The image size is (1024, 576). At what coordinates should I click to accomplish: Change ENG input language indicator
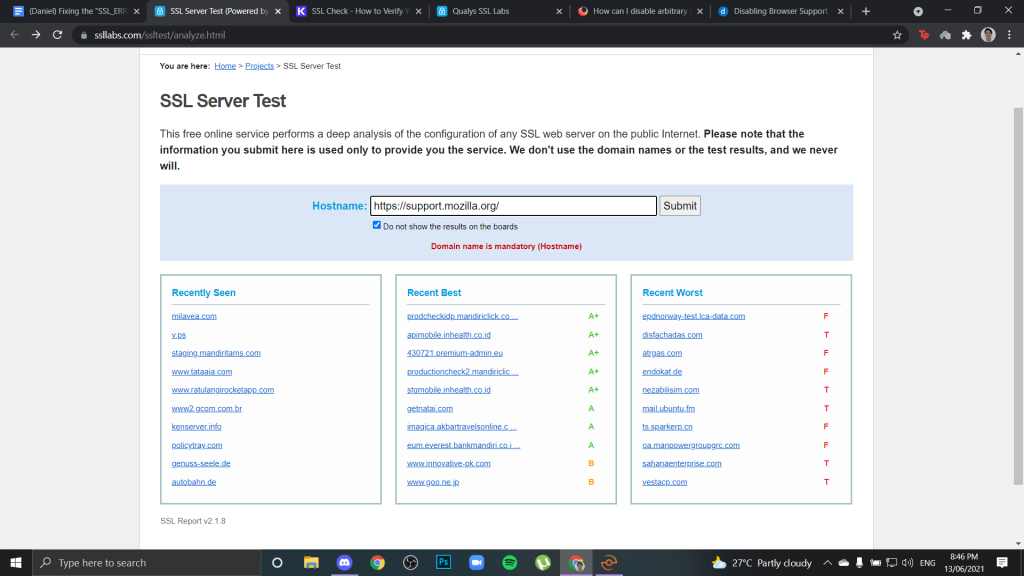point(927,562)
